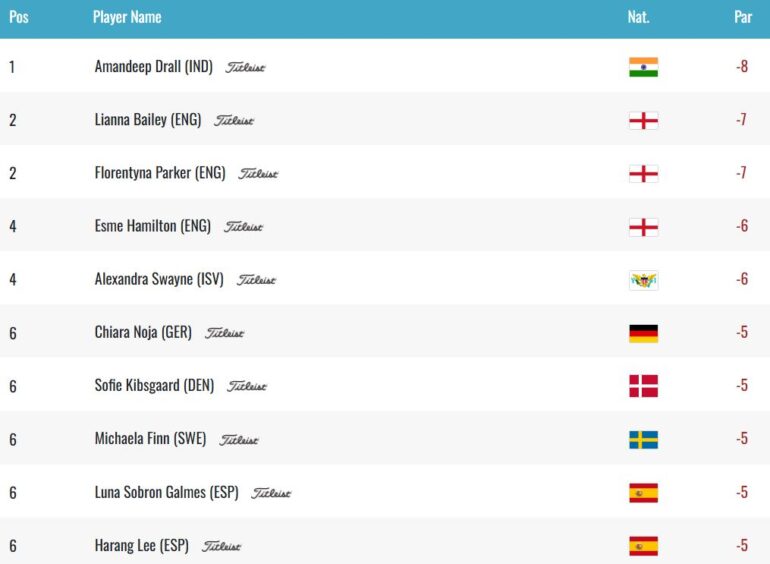The width and height of the screenshot is (770, 564).
Task: Click the Germany flag icon
Action: pos(643,333)
